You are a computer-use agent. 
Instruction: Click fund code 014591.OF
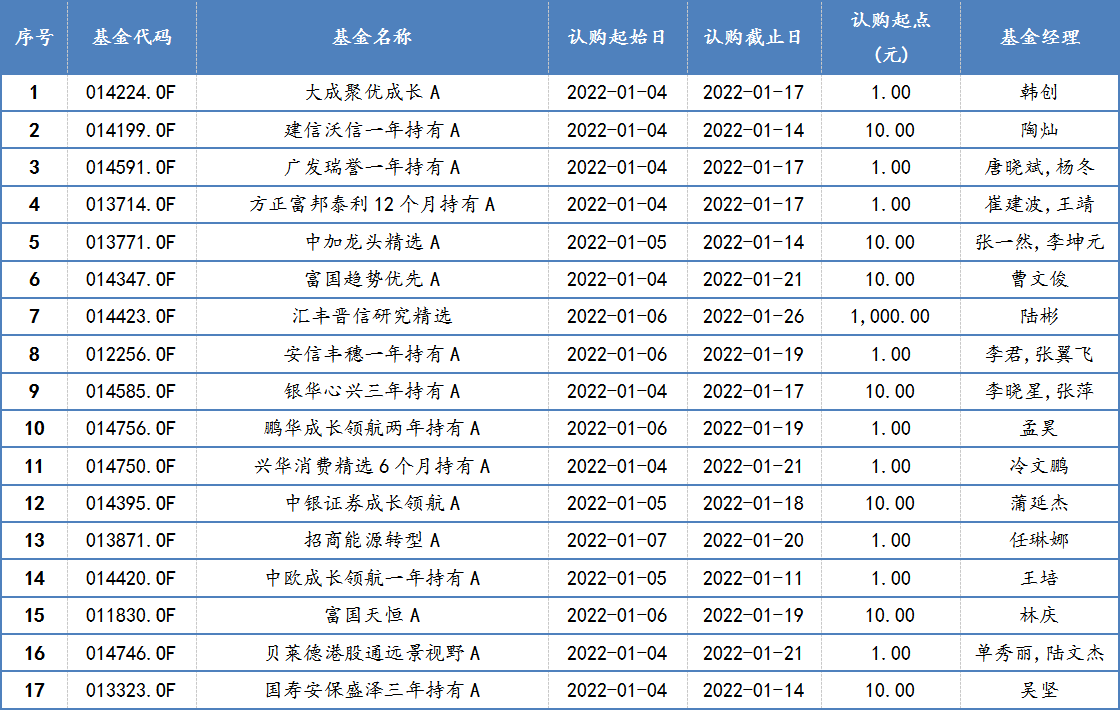pos(131,168)
